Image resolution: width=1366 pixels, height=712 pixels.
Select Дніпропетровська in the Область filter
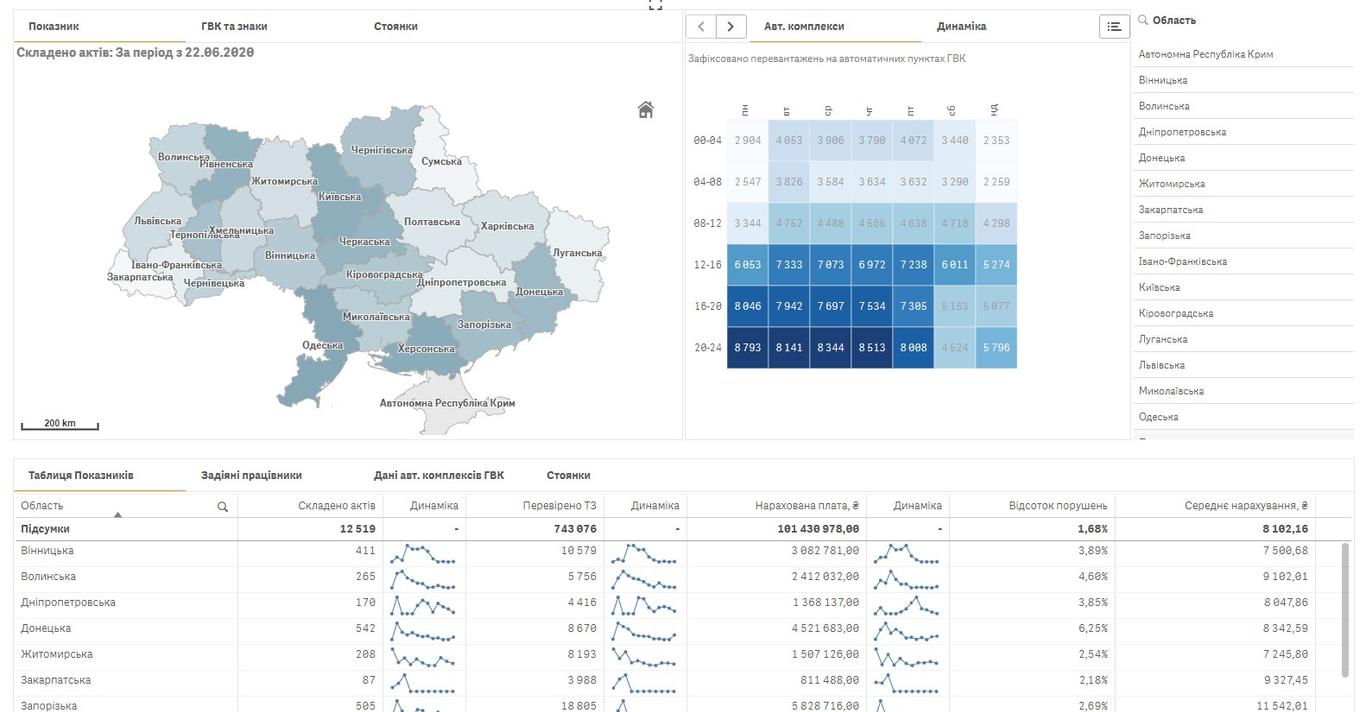coord(1182,132)
